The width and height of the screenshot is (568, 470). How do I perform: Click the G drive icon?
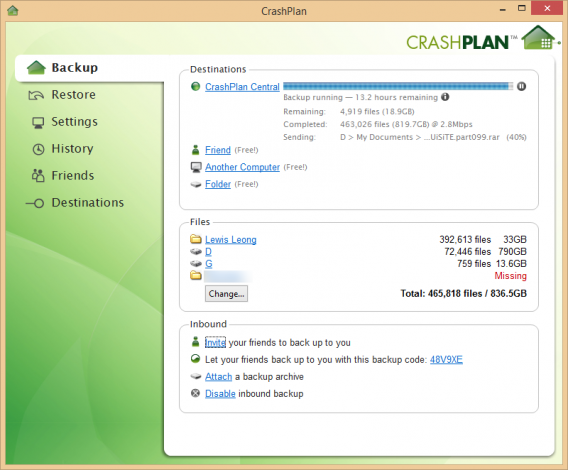click(x=196, y=264)
